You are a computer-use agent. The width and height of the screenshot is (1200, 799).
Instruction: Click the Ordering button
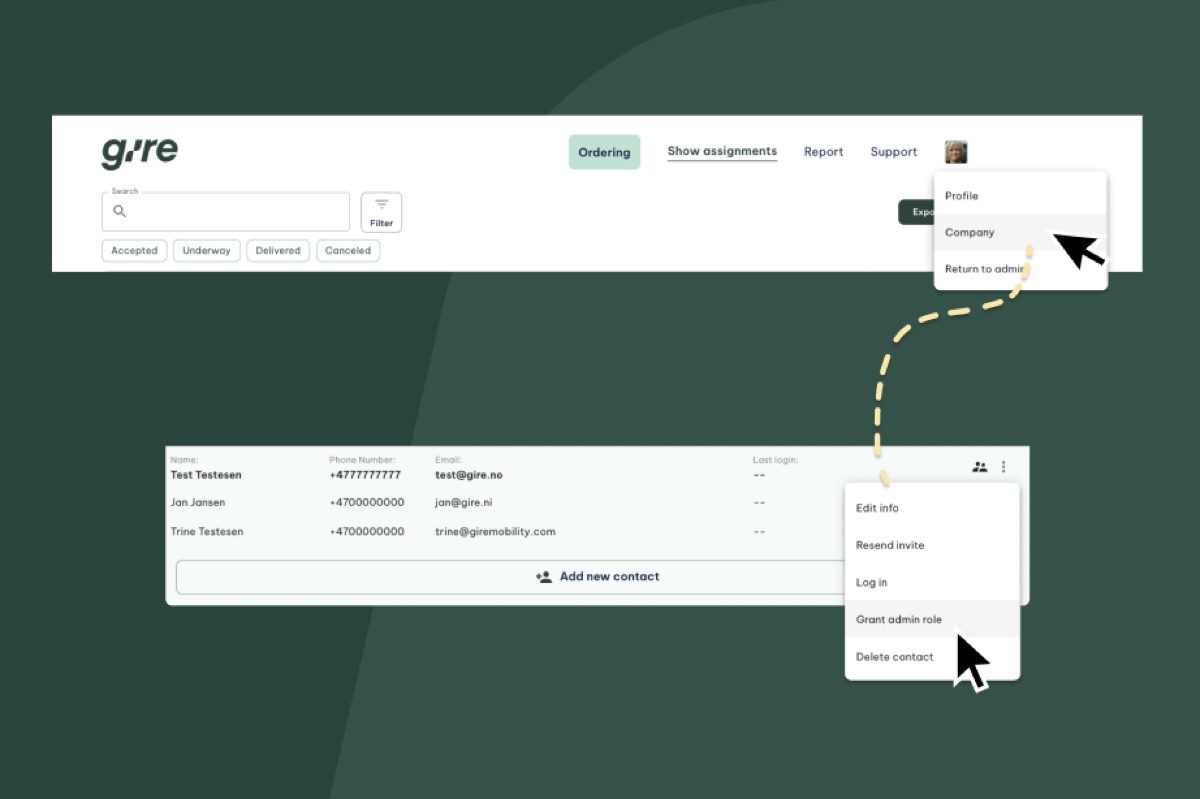click(x=604, y=152)
